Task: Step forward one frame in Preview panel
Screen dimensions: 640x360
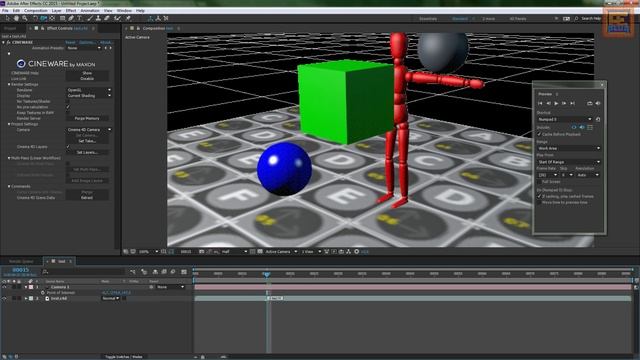Action: pyautogui.click(x=564, y=104)
